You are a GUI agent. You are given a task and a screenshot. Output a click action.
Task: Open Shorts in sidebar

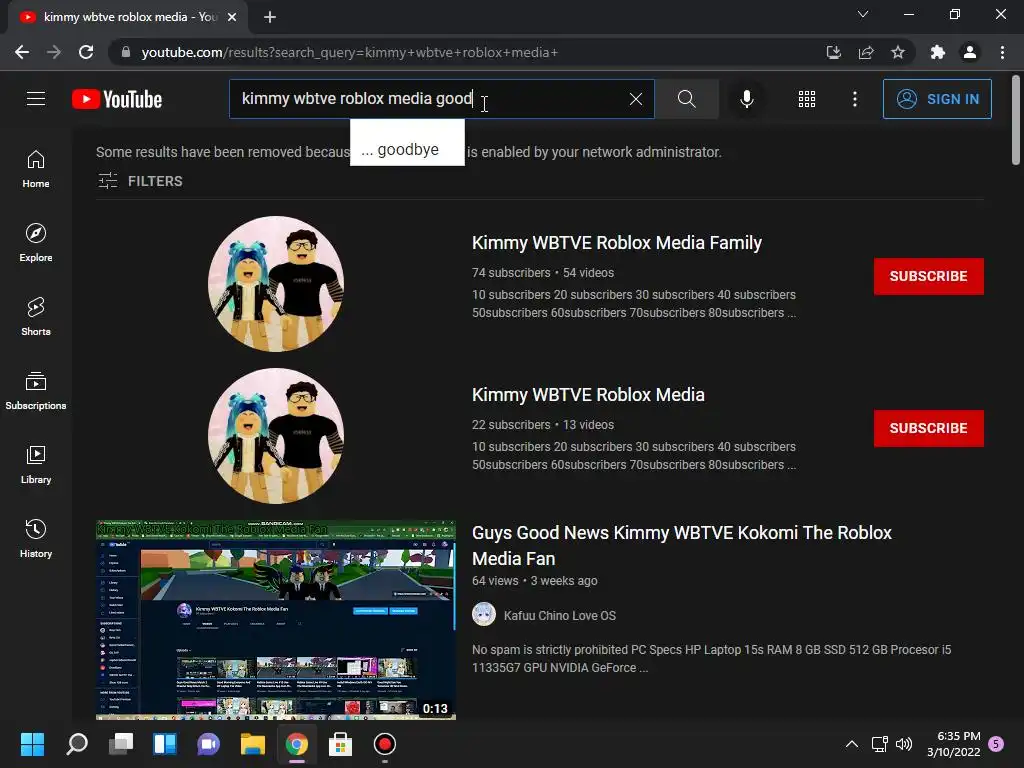coord(36,316)
